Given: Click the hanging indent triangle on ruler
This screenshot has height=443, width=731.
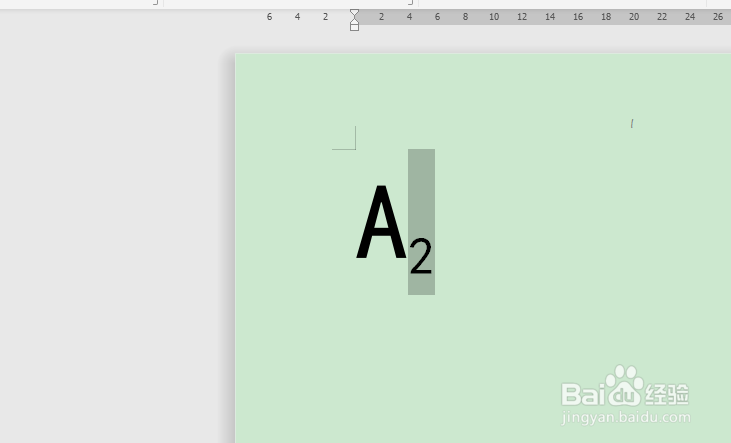Looking at the screenshot, I should point(354,21).
